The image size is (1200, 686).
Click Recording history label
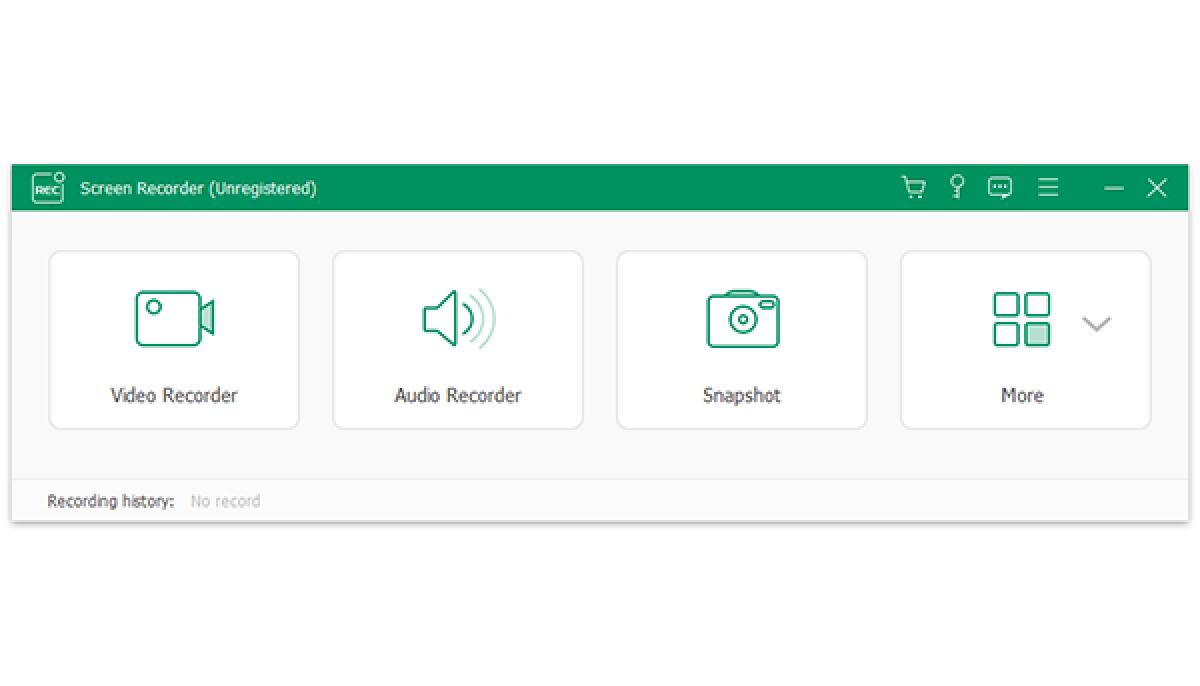(110, 501)
